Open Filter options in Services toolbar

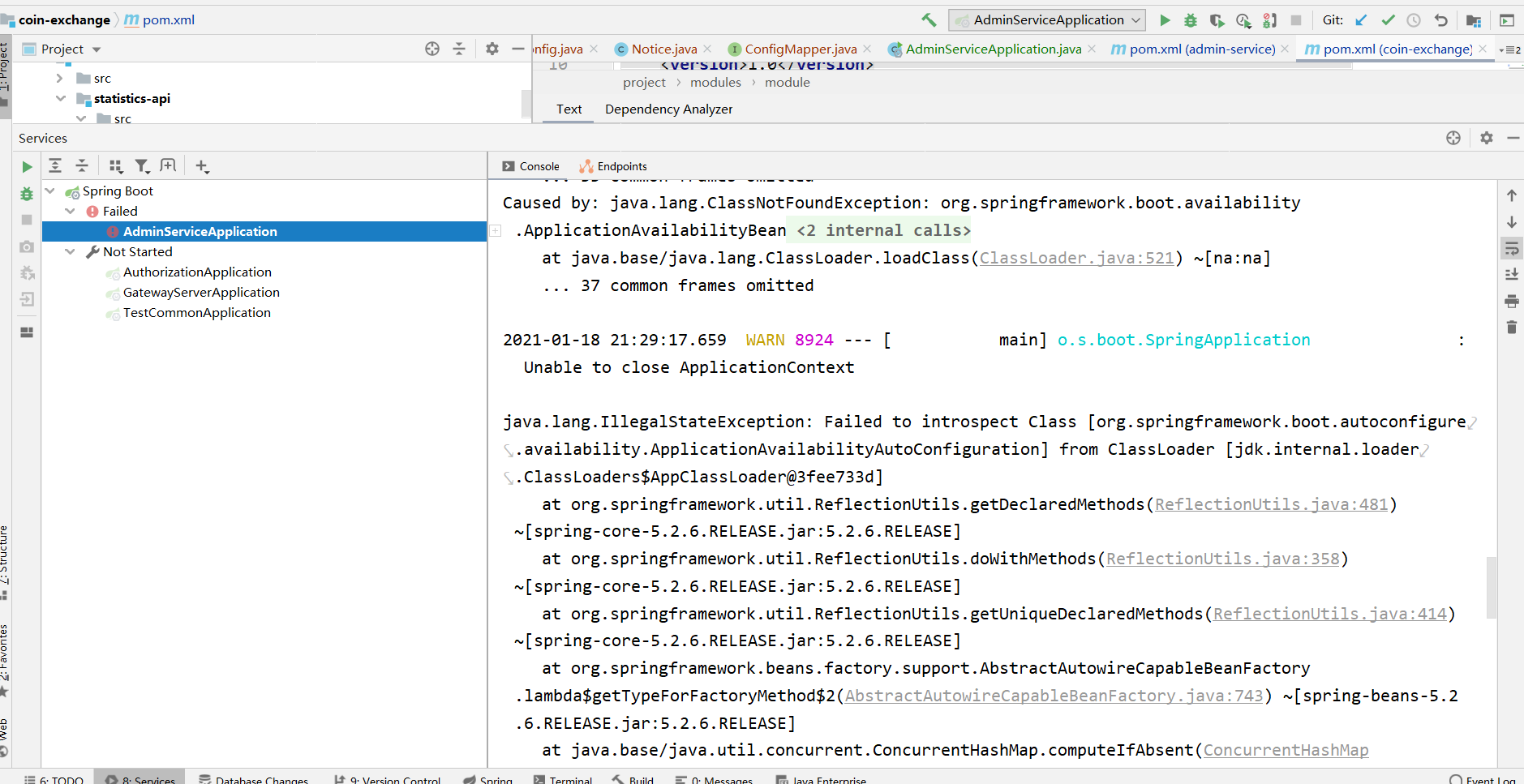point(142,165)
